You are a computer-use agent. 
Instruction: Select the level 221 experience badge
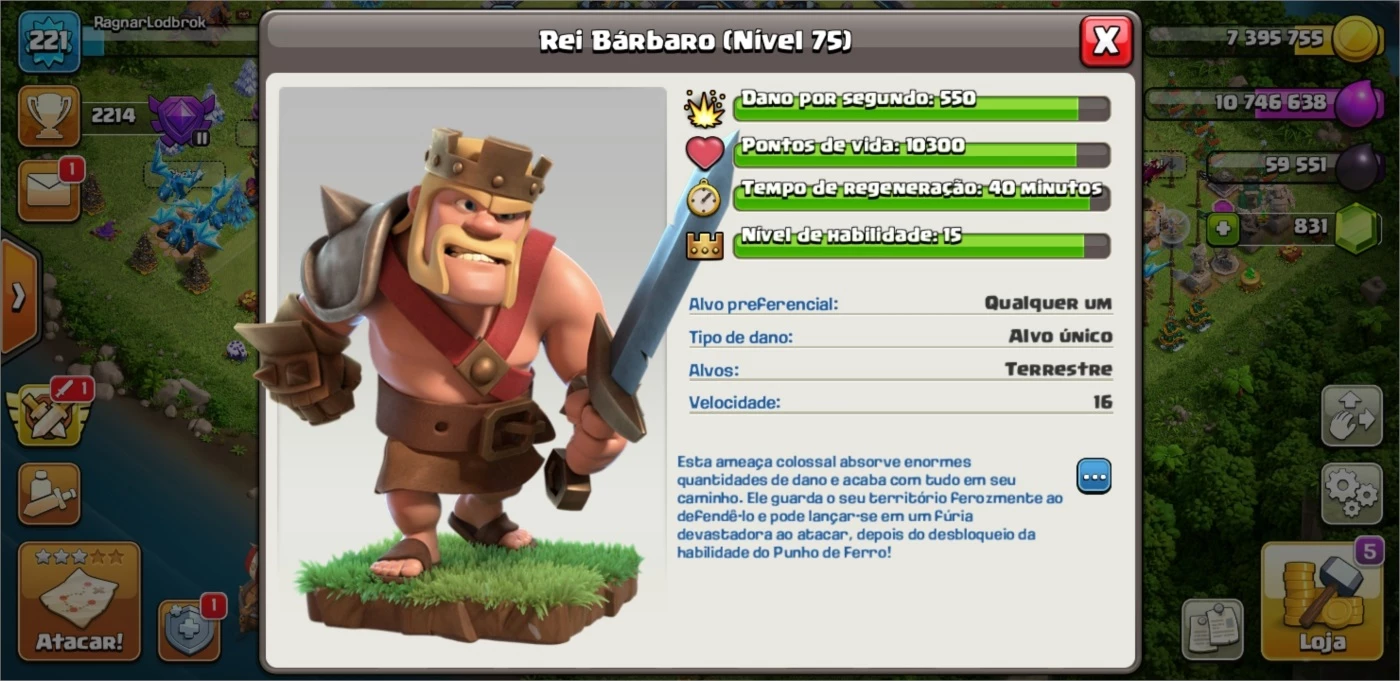coord(49,42)
